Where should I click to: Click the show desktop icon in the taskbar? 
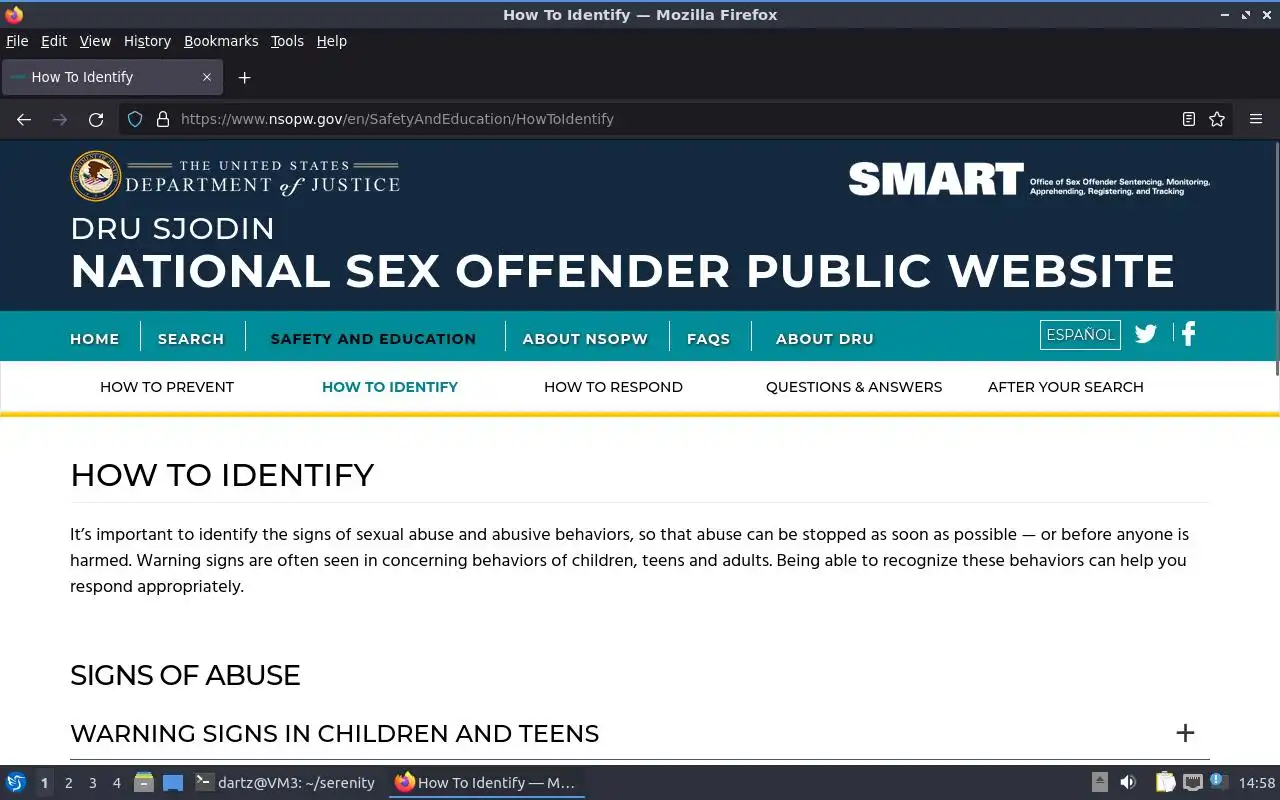(x=173, y=783)
